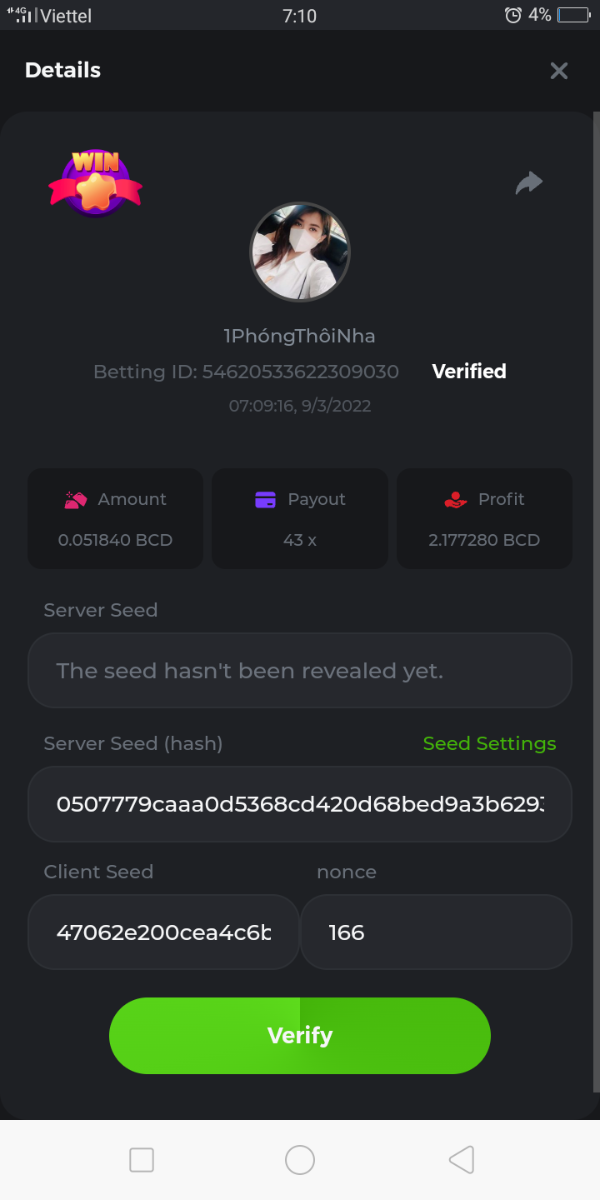Tap the share arrow icon

coord(529,182)
